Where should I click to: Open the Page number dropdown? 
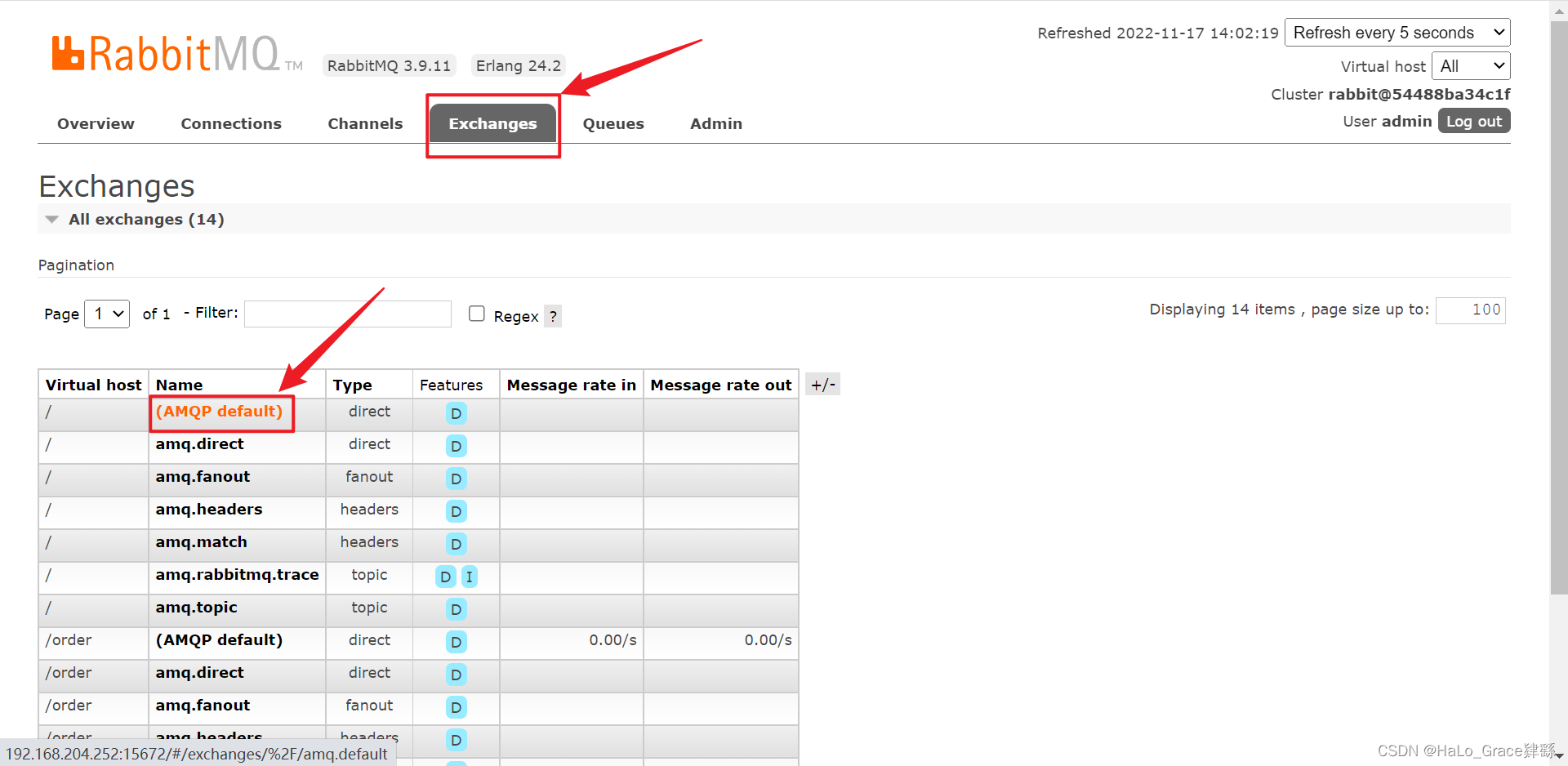[x=107, y=314]
